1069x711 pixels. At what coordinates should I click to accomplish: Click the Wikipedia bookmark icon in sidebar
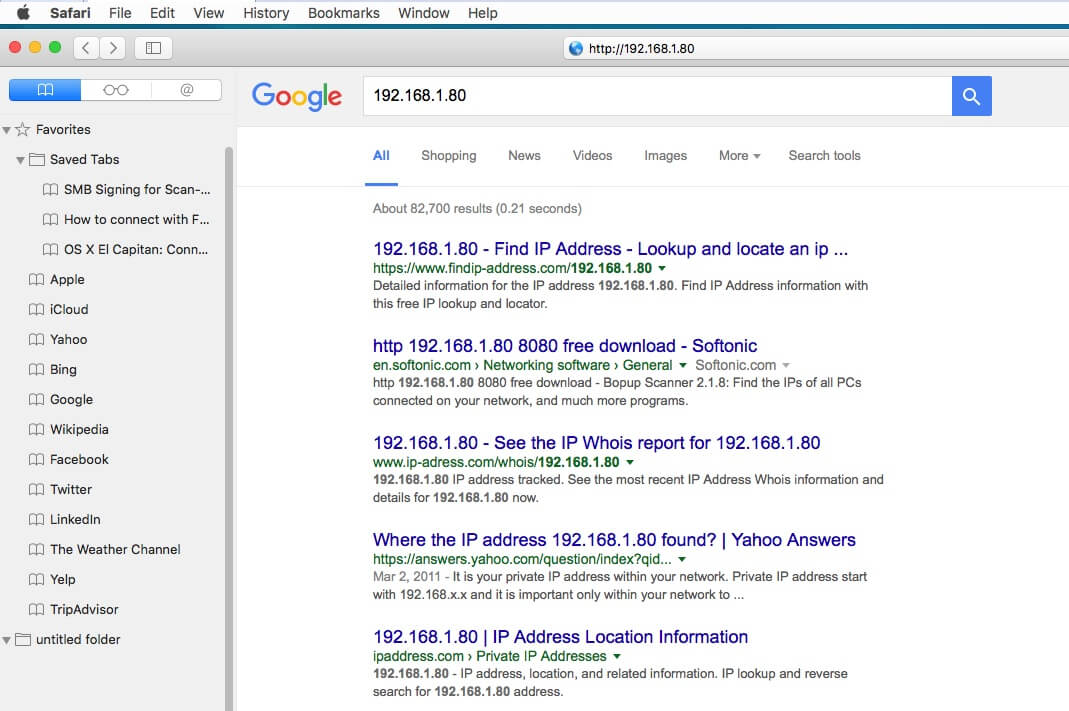tap(37, 429)
